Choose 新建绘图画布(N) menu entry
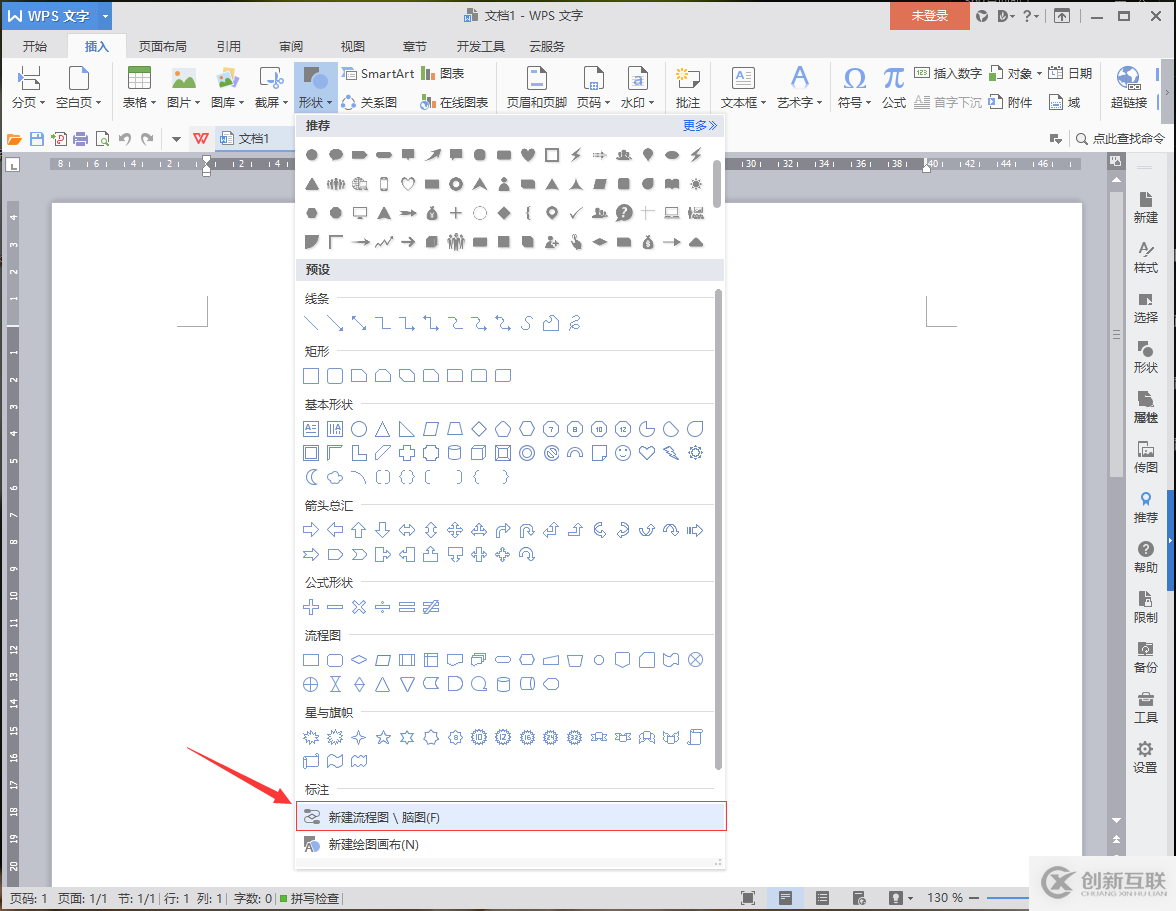Screen dimensions: 1176x911 pos(511,844)
